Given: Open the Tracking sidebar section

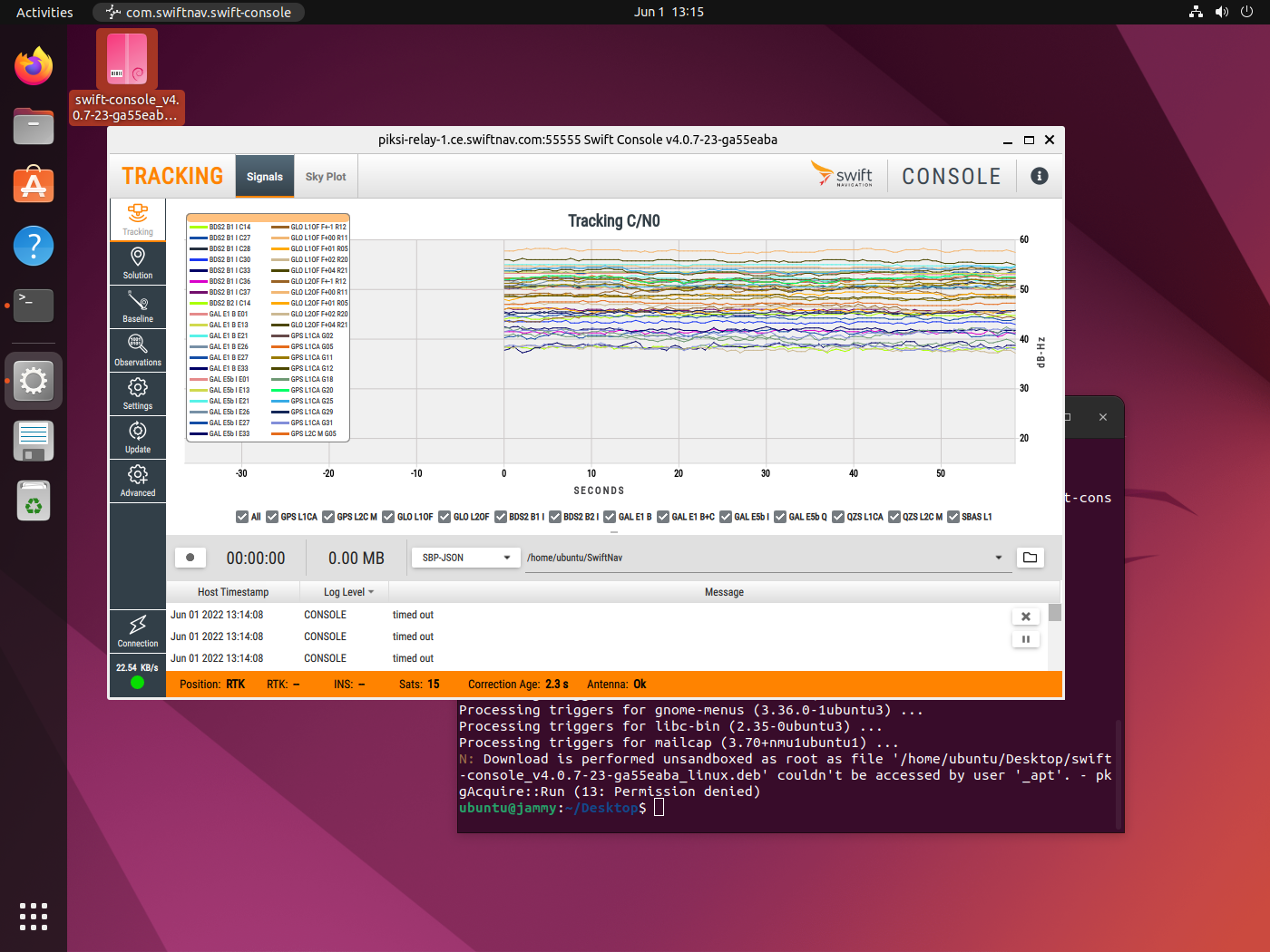Looking at the screenshot, I should [138, 220].
